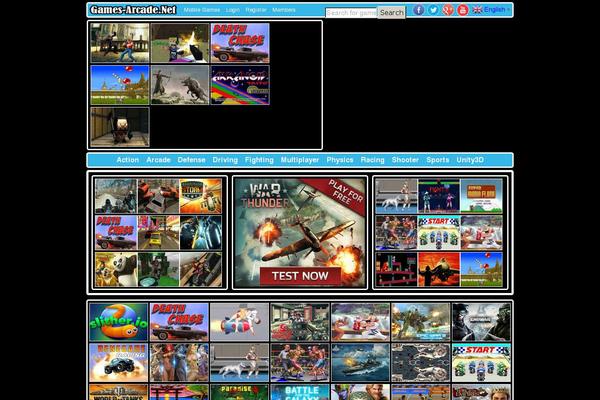The height and width of the screenshot is (400, 600).
Task: Open the archer versus beast thumbnail
Action: (x=180, y=85)
